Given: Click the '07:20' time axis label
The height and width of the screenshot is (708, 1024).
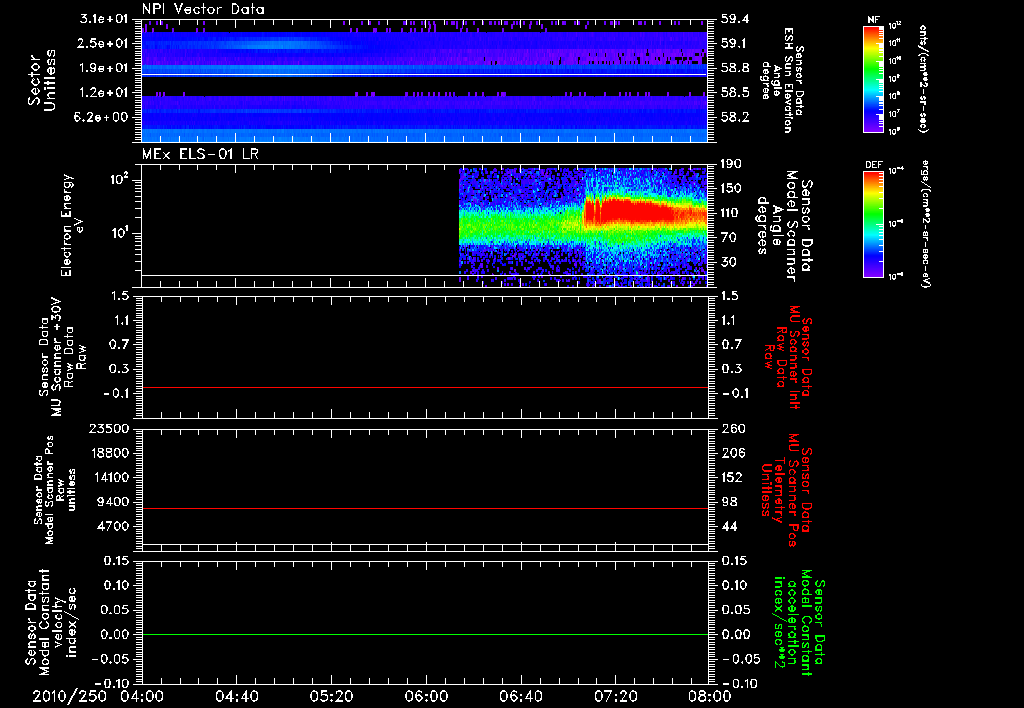Looking at the screenshot, I should coord(615,696).
